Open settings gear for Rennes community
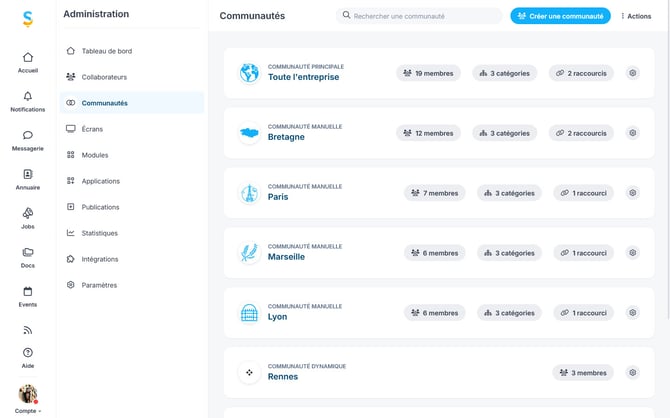This screenshot has width=670, height=418. click(x=632, y=373)
